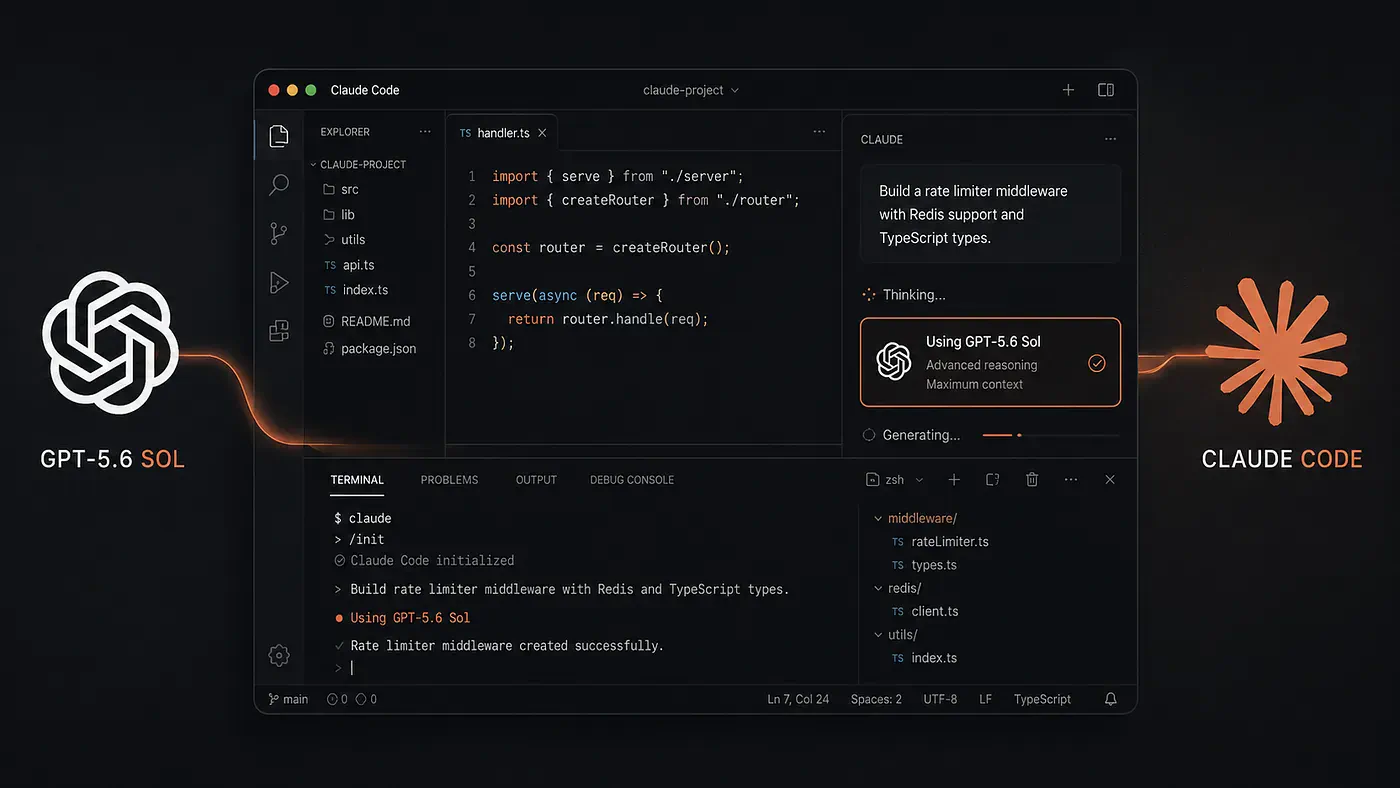Click 'Rate limiter middleware created successfully.' line
Image resolution: width=1400 pixels, height=788 pixels.
tap(499, 646)
